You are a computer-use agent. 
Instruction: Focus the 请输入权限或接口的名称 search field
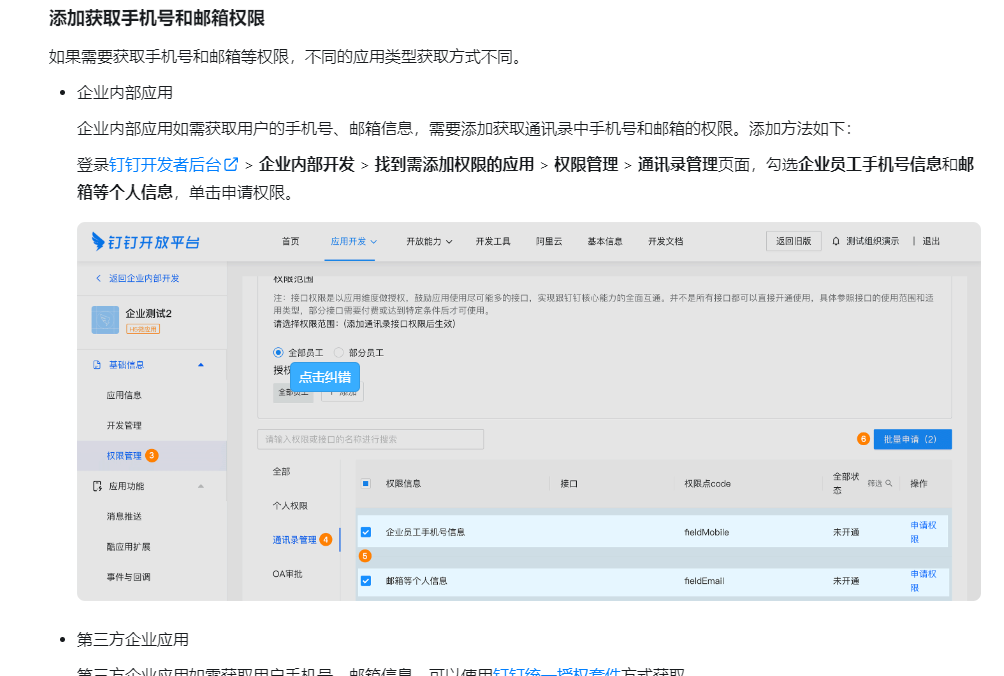tap(371, 439)
